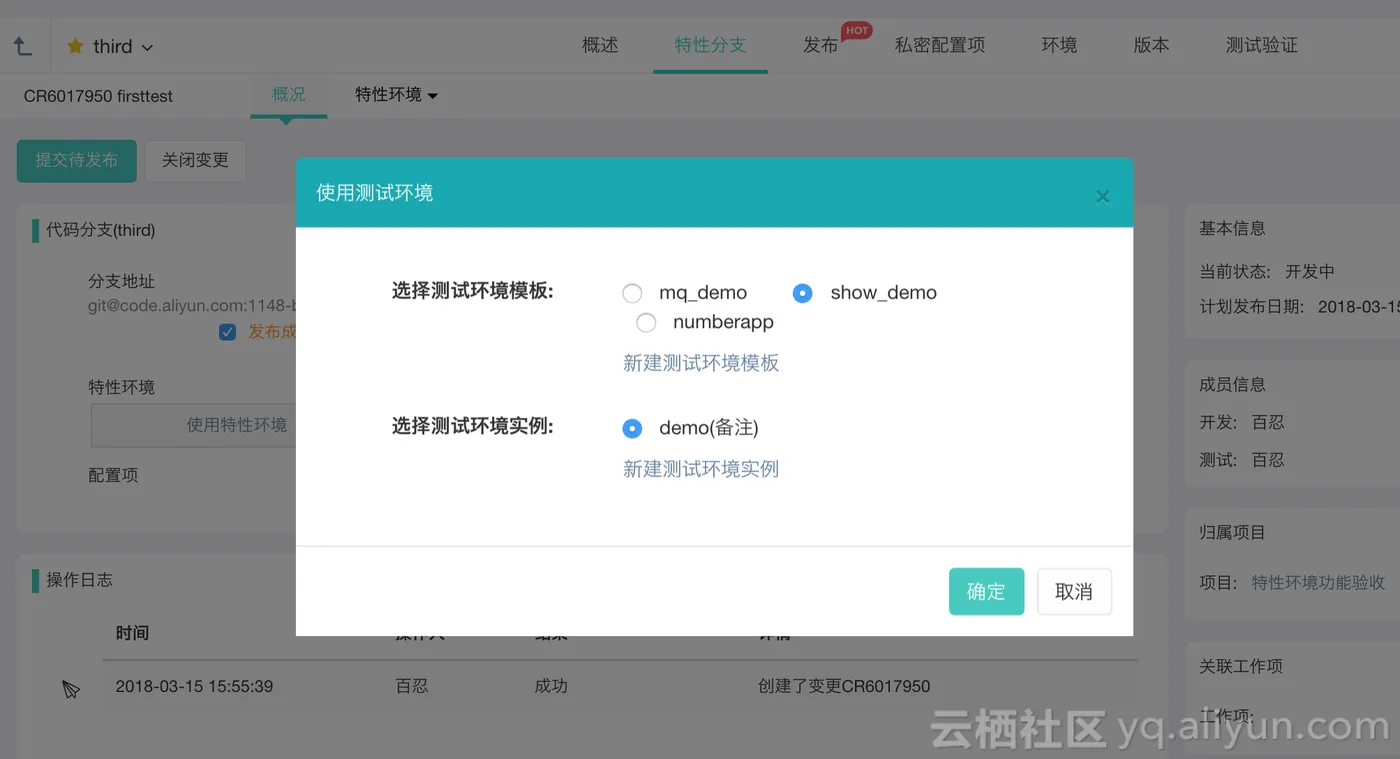Image resolution: width=1400 pixels, height=759 pixels.
Task: Click the 使用特性环境 button
Action: tap(194, 425)
